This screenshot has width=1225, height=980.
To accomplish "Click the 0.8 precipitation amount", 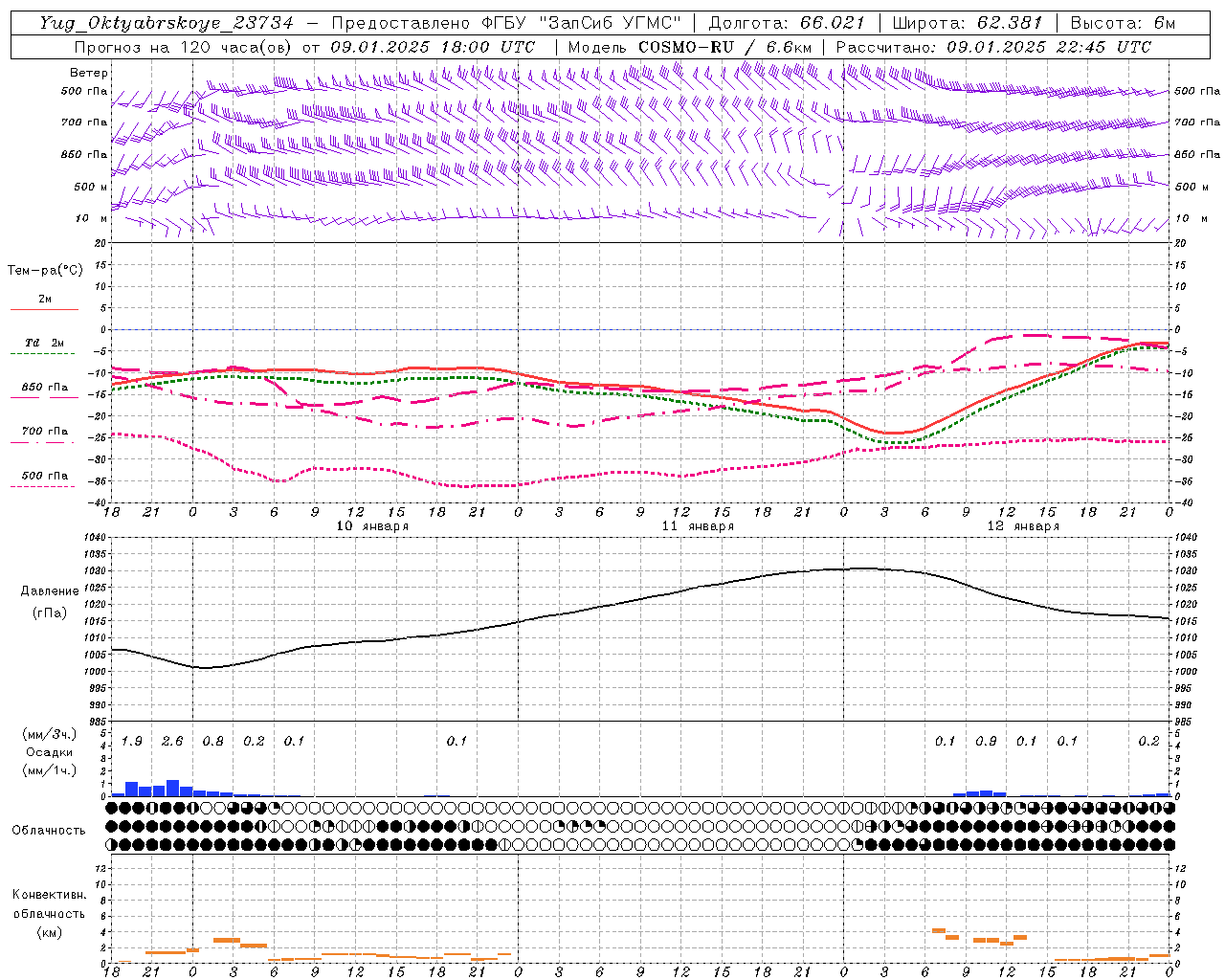I will click(x=212, y=742).
